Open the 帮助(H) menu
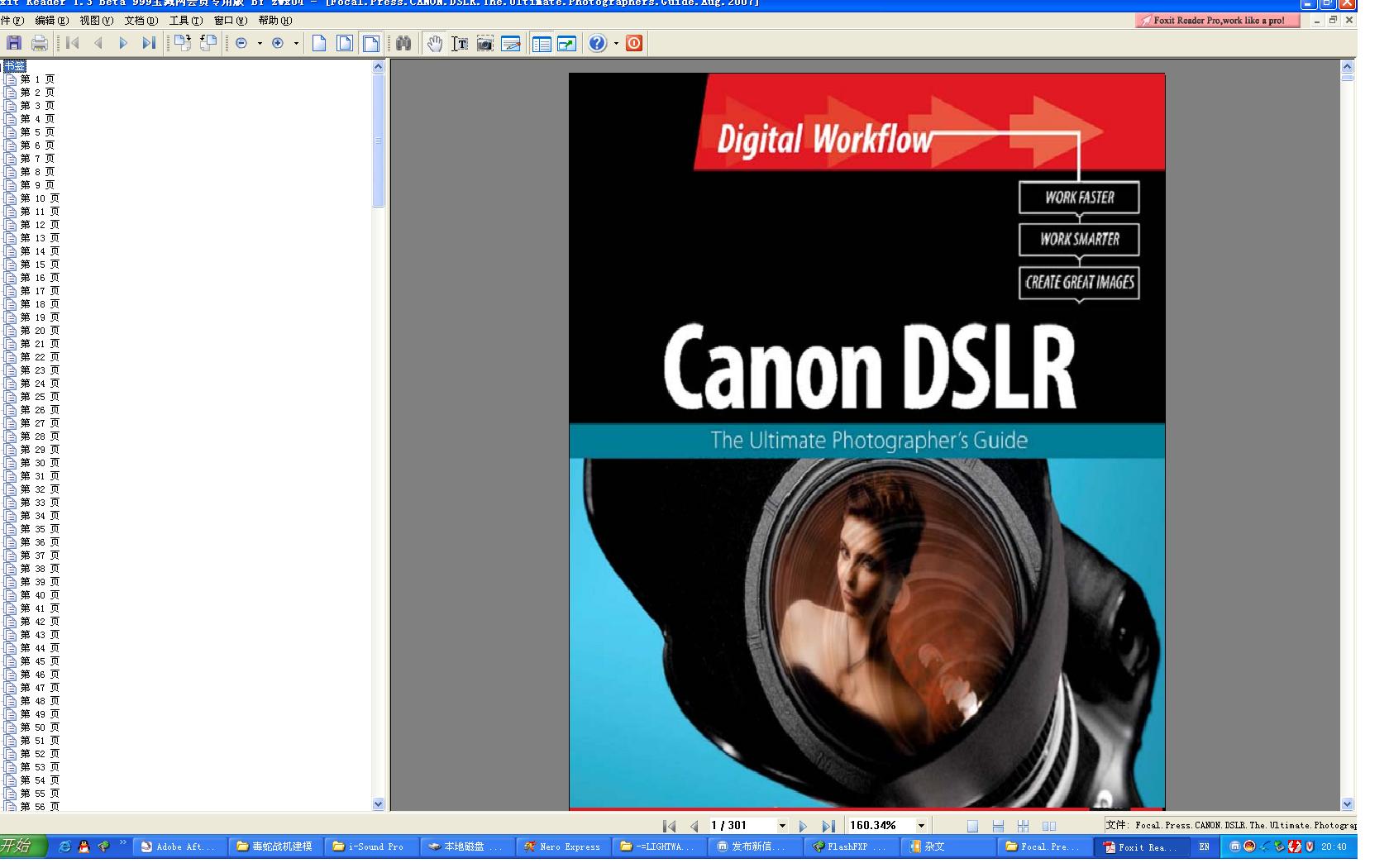 [x=274, y=21]
